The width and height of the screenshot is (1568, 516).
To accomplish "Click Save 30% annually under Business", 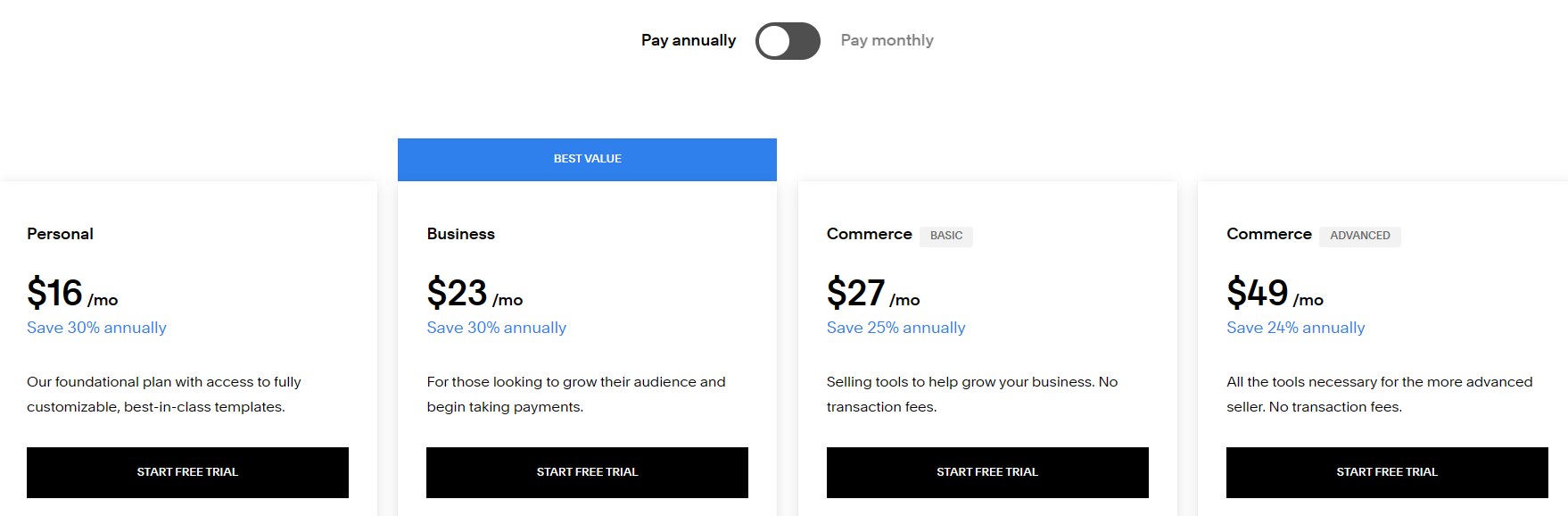I will click(x=496, y=328).
